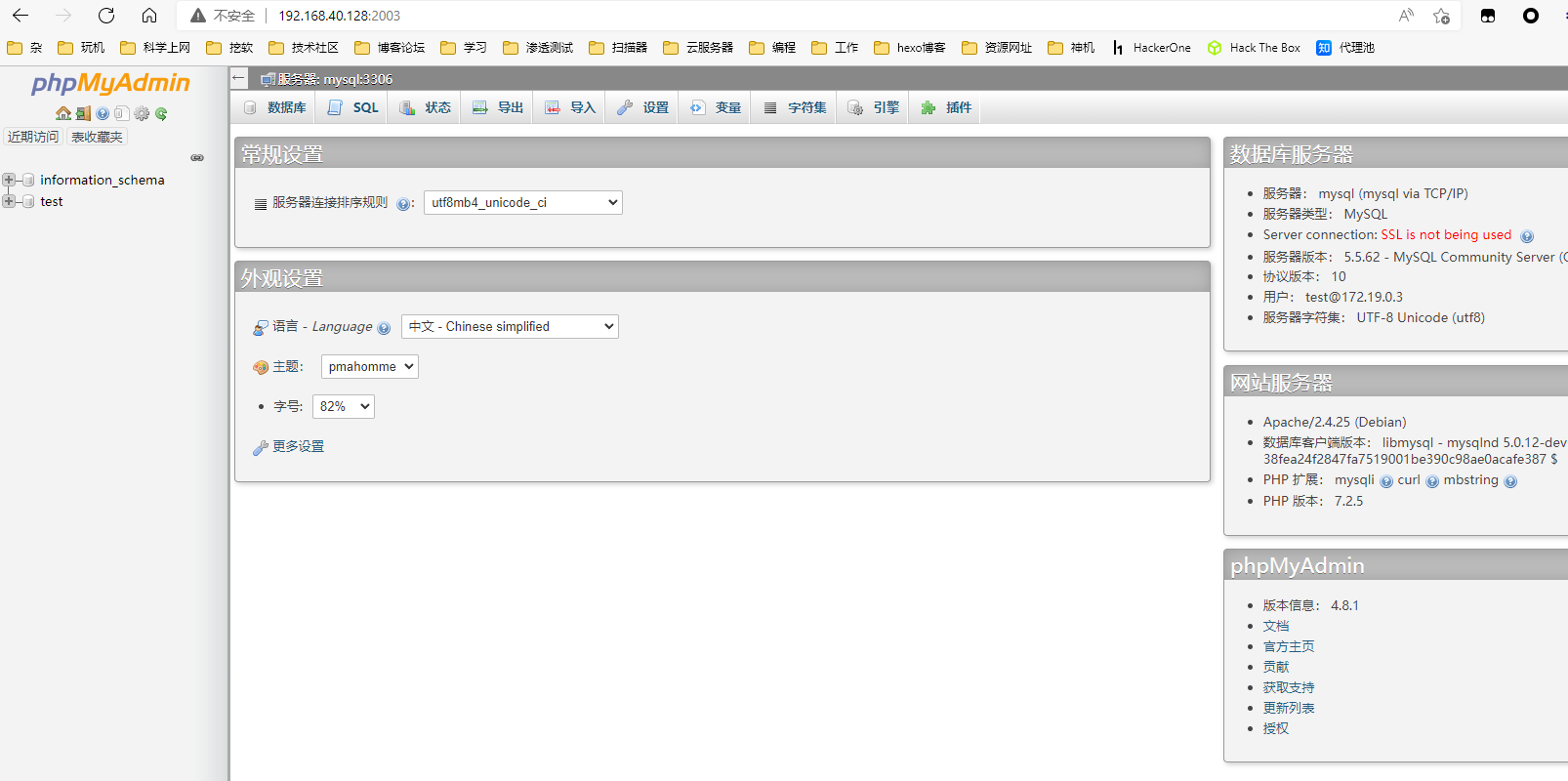Click the phpMyAdmin logo

tap(110, 83)
